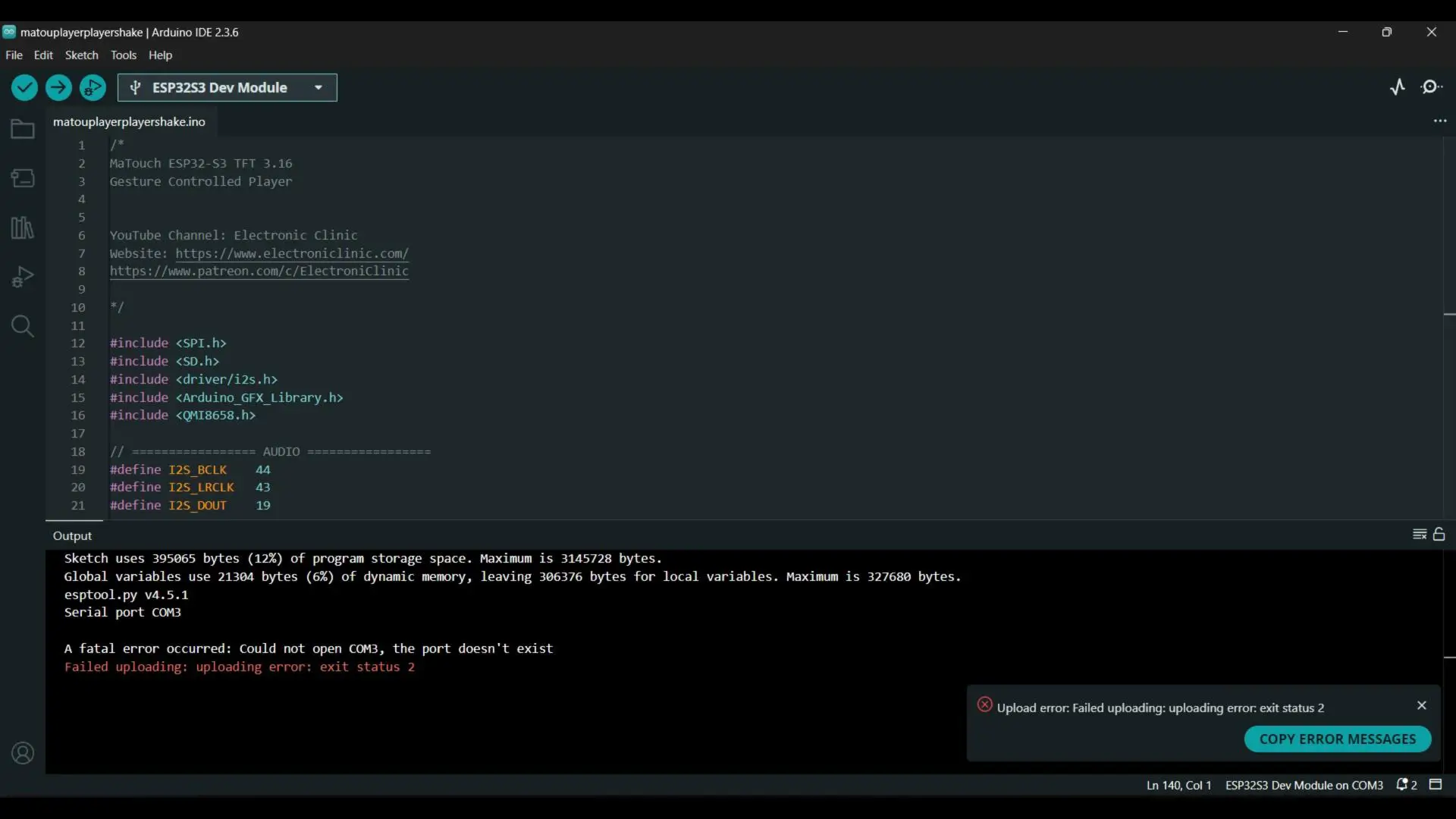The width and height of the screenshot is (1456, 819).
Task: Click 'Serial port COM3' output line
Action: point(123,613)
